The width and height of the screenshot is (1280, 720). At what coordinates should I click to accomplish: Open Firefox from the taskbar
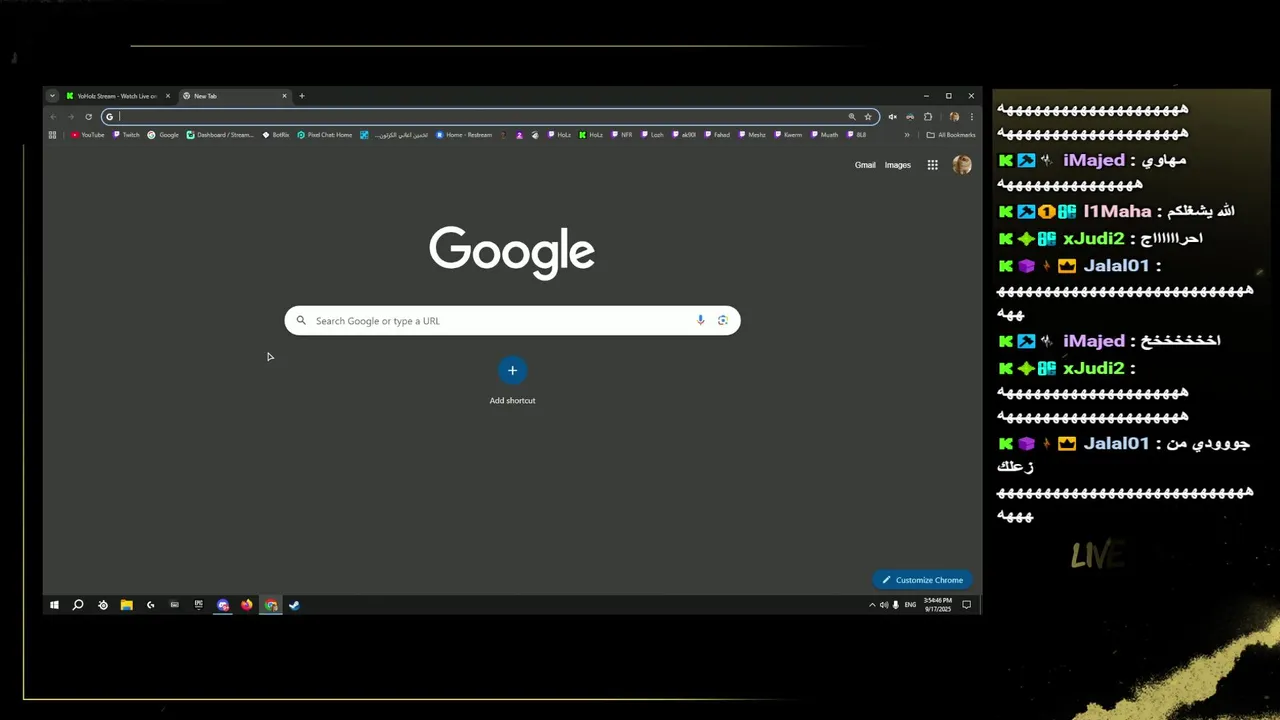[x=247, y=605]
